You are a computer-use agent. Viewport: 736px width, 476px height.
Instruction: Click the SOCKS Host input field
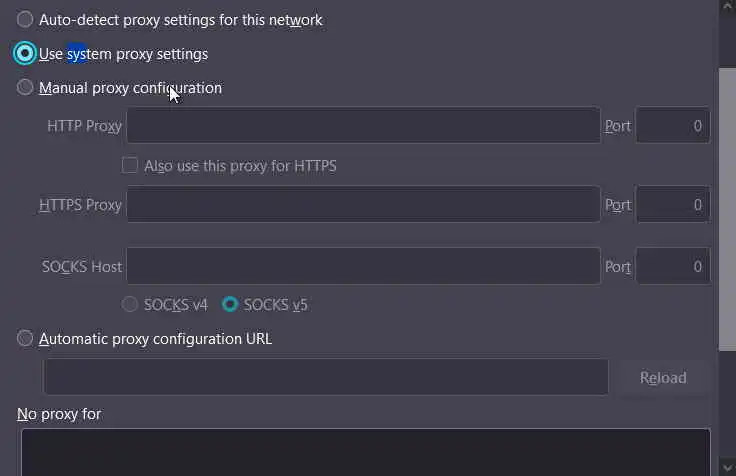click(x=363, y=266)
